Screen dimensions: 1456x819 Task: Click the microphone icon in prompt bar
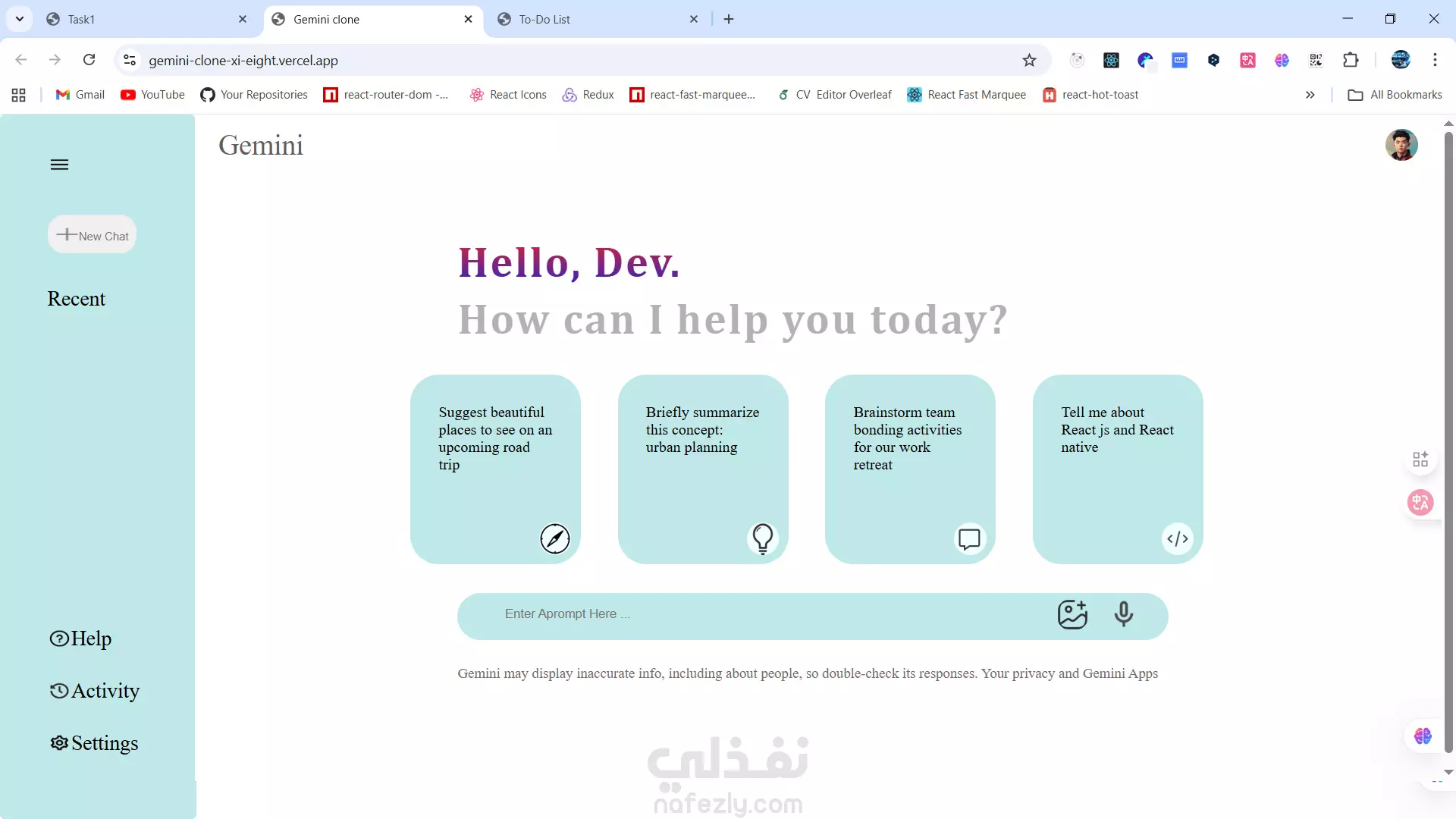click(x=1124, y=614)
